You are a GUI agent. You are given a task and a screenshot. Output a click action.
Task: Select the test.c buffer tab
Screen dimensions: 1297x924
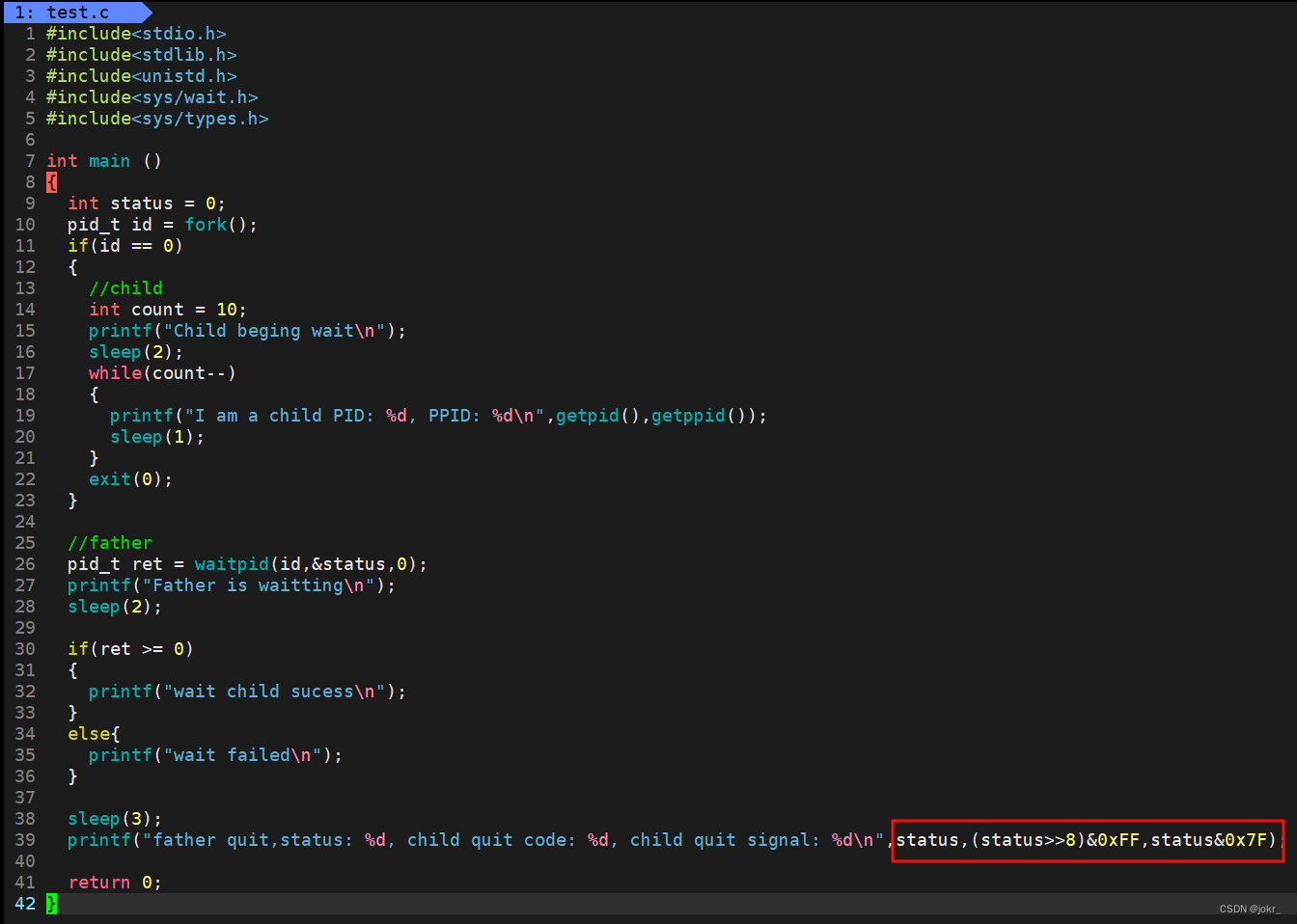point(77,13)
